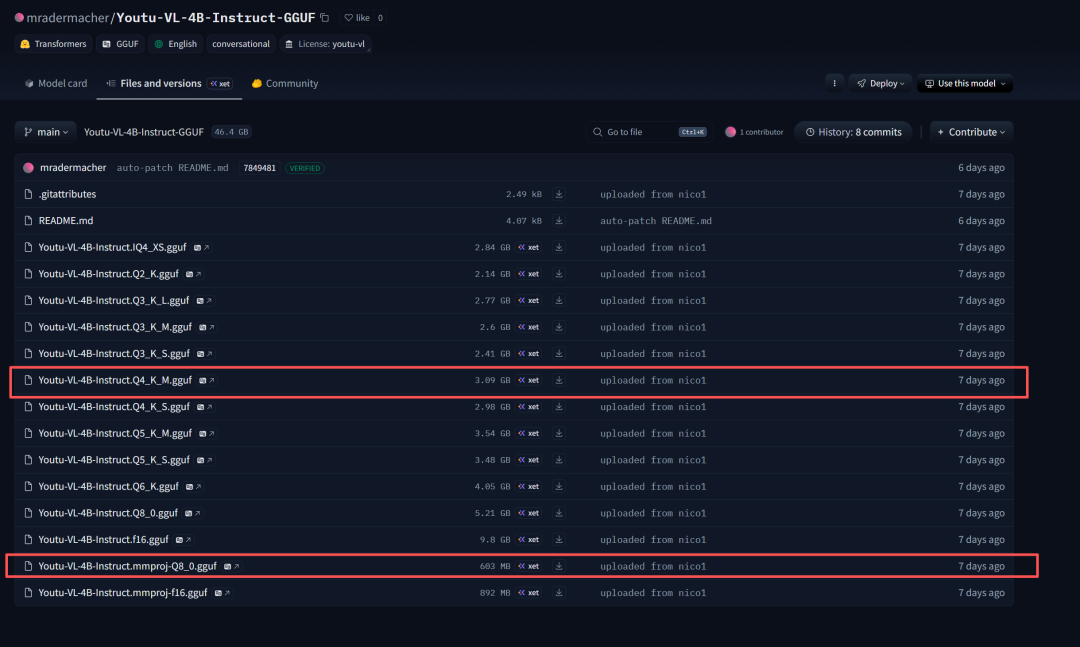The image size is (1080, 647).
Task: Switch to the Model card tab
Action: (56, 83)
